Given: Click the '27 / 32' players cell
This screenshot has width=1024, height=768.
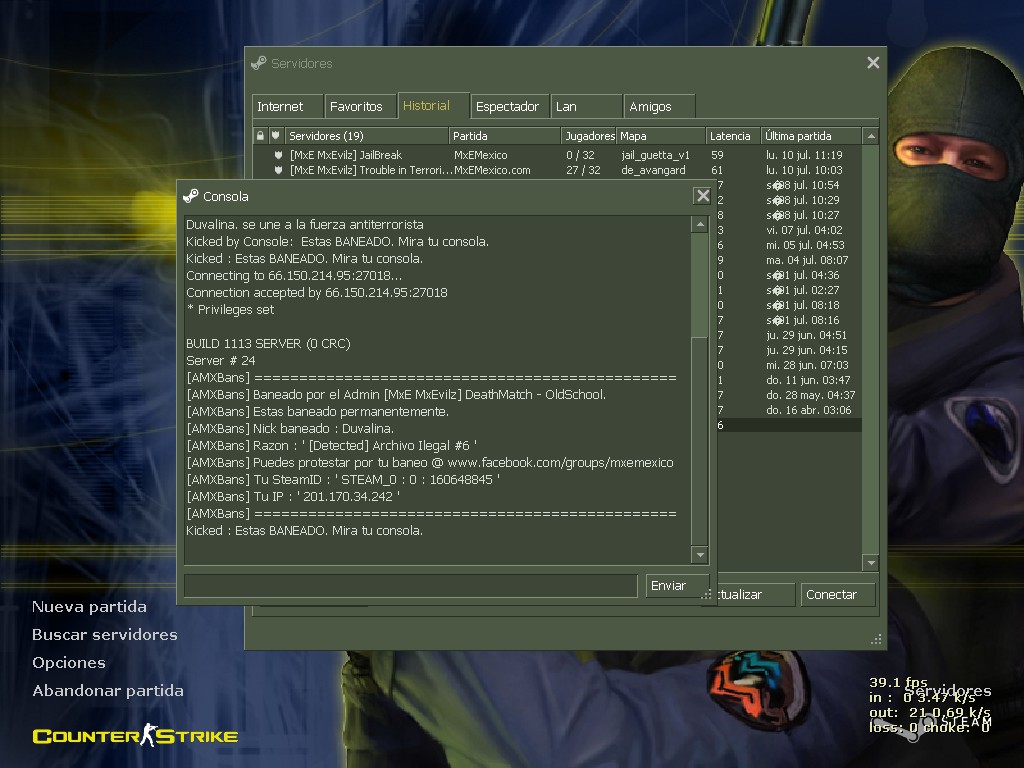Looking at the screenshot, I should point(583,170).
